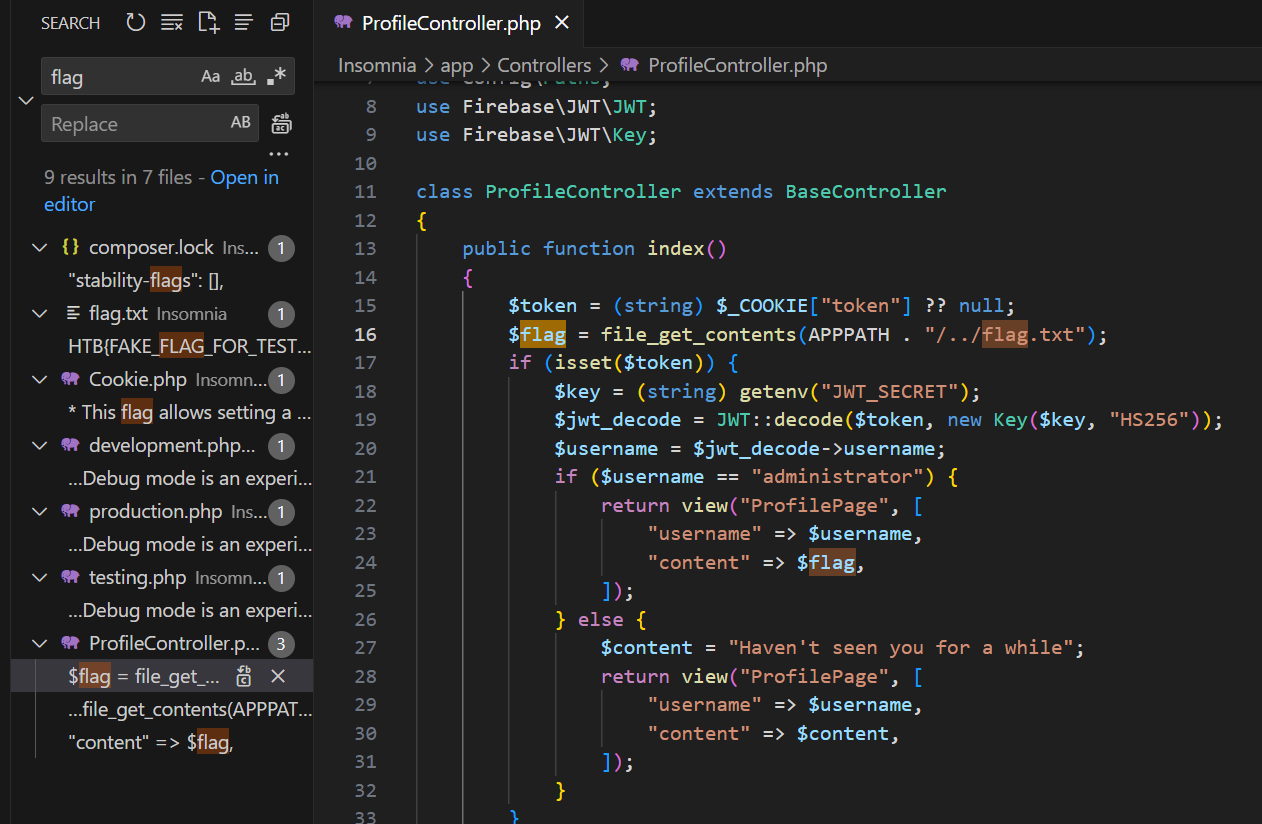This screenshot has width=1262, height=824.
Task: Switch results to view as tree
Action: click(x=243, y=22)
